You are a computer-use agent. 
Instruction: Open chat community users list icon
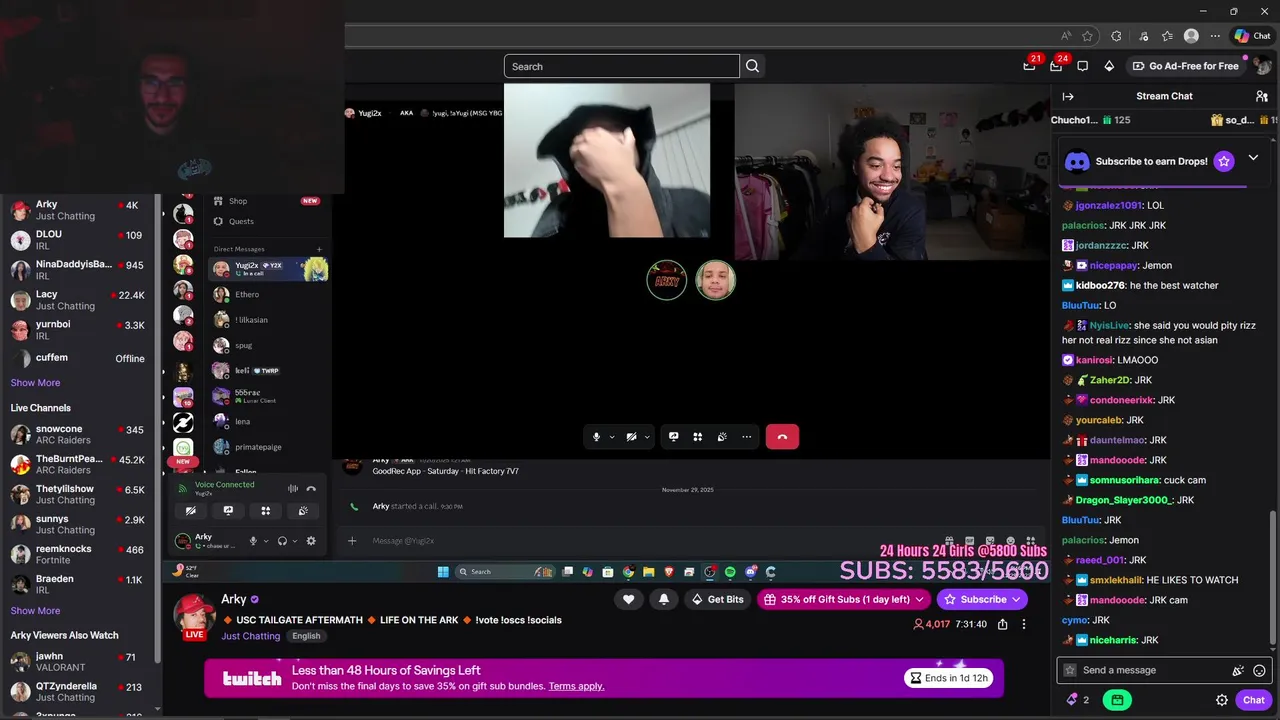(1262, 96)
